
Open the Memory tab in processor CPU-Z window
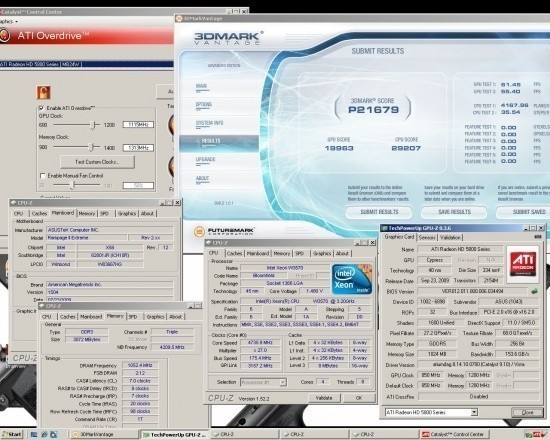pyautogui.click(x=282, y=253)
